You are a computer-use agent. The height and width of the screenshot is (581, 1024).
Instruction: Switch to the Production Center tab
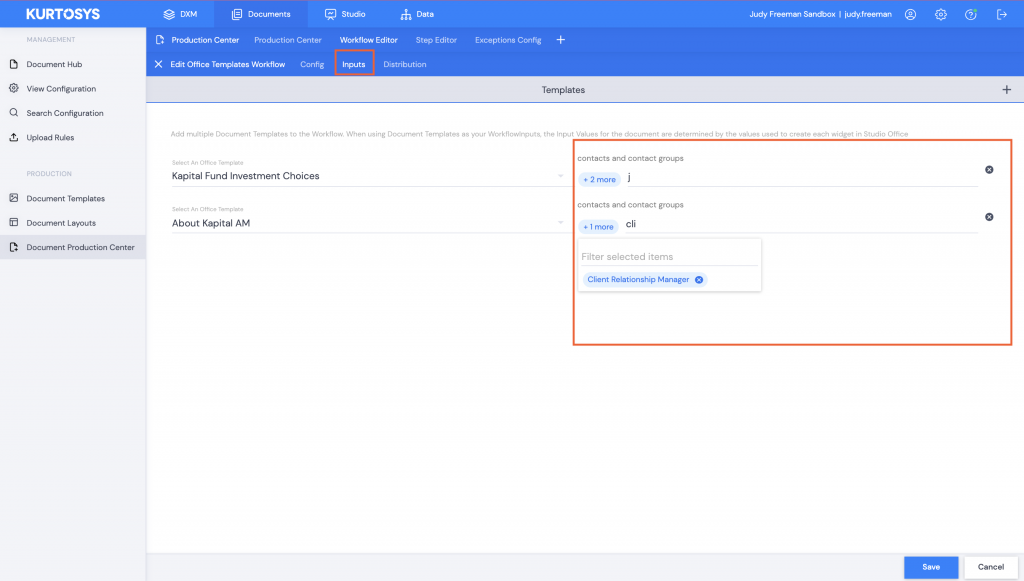click(x=287, y=40)
